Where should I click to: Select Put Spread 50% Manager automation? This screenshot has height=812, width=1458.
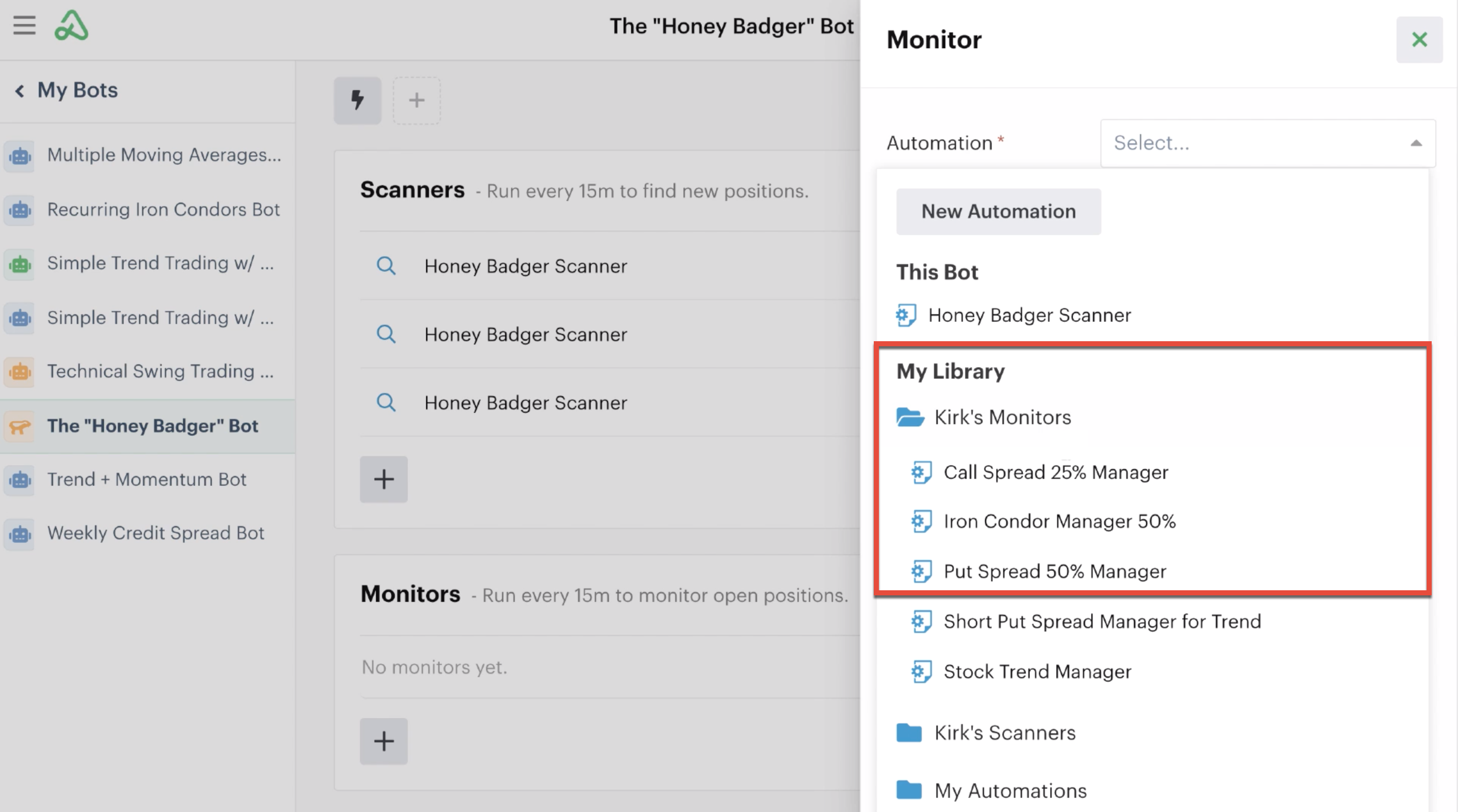1055,572
